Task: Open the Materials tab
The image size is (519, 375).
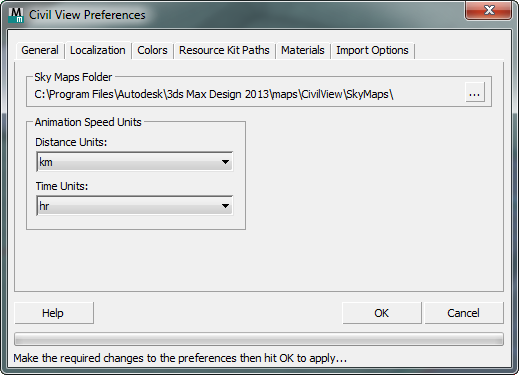Action: (x=303, y=50)
